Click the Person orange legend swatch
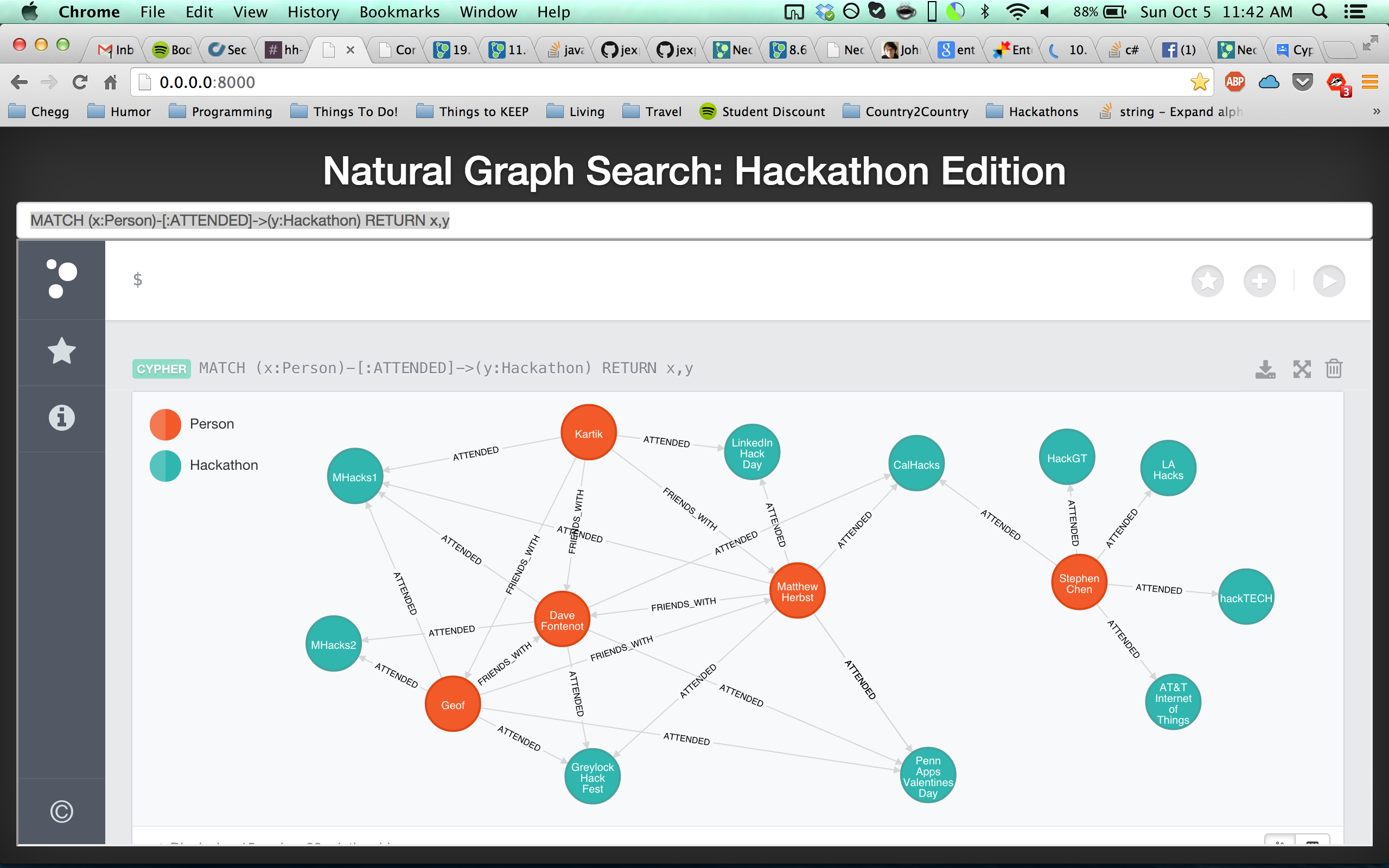The image size is (1389, 868). 165,424
